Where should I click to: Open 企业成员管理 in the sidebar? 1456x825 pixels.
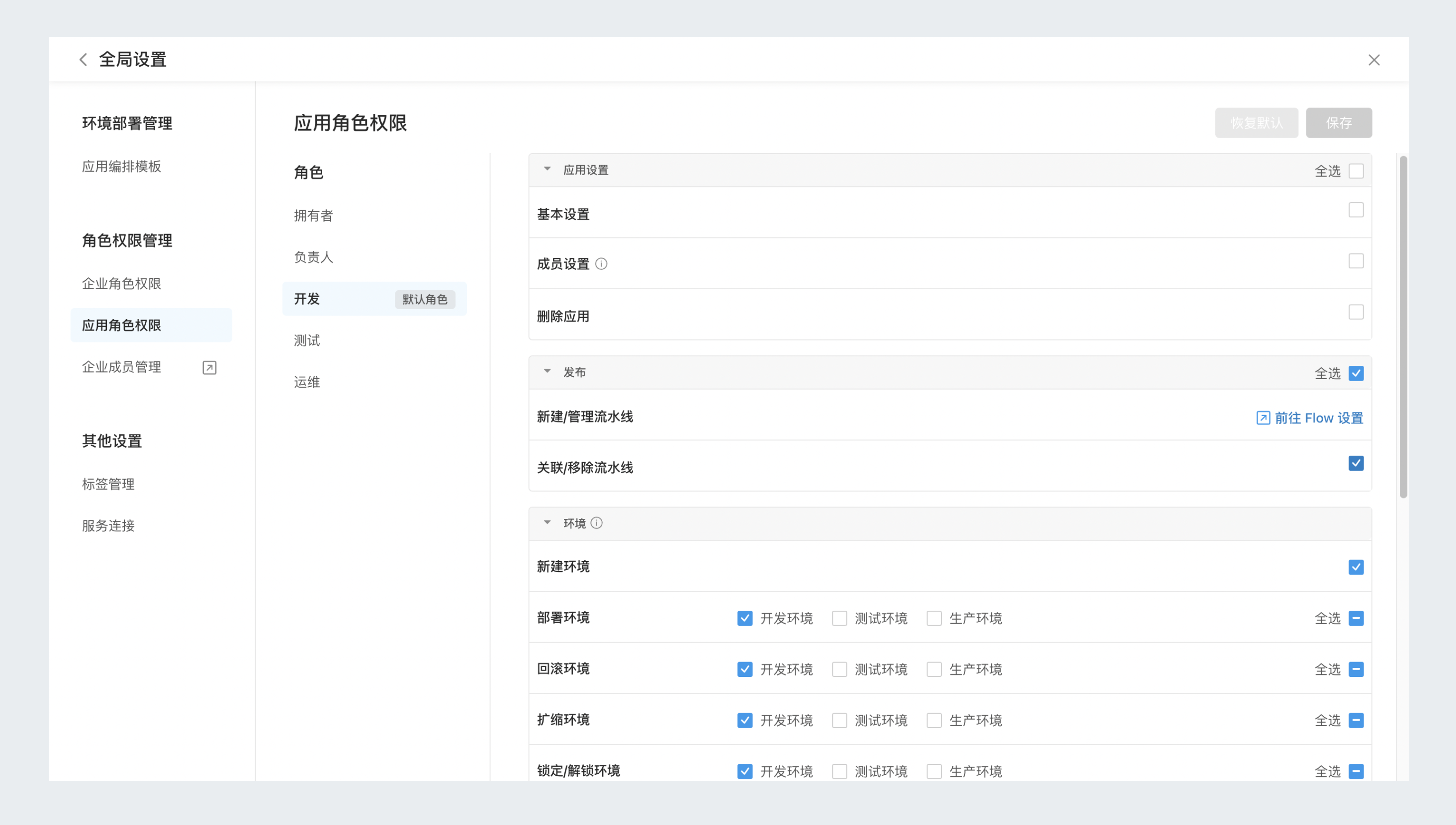coord(122,367)
